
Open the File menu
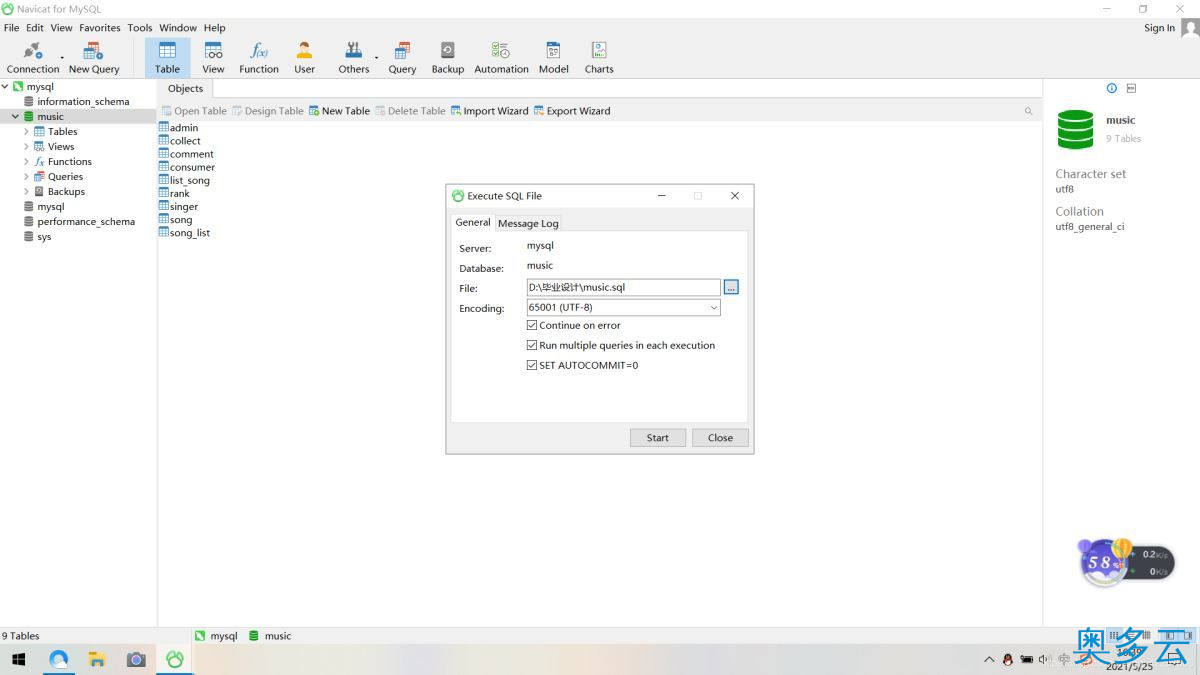(11, 28)
